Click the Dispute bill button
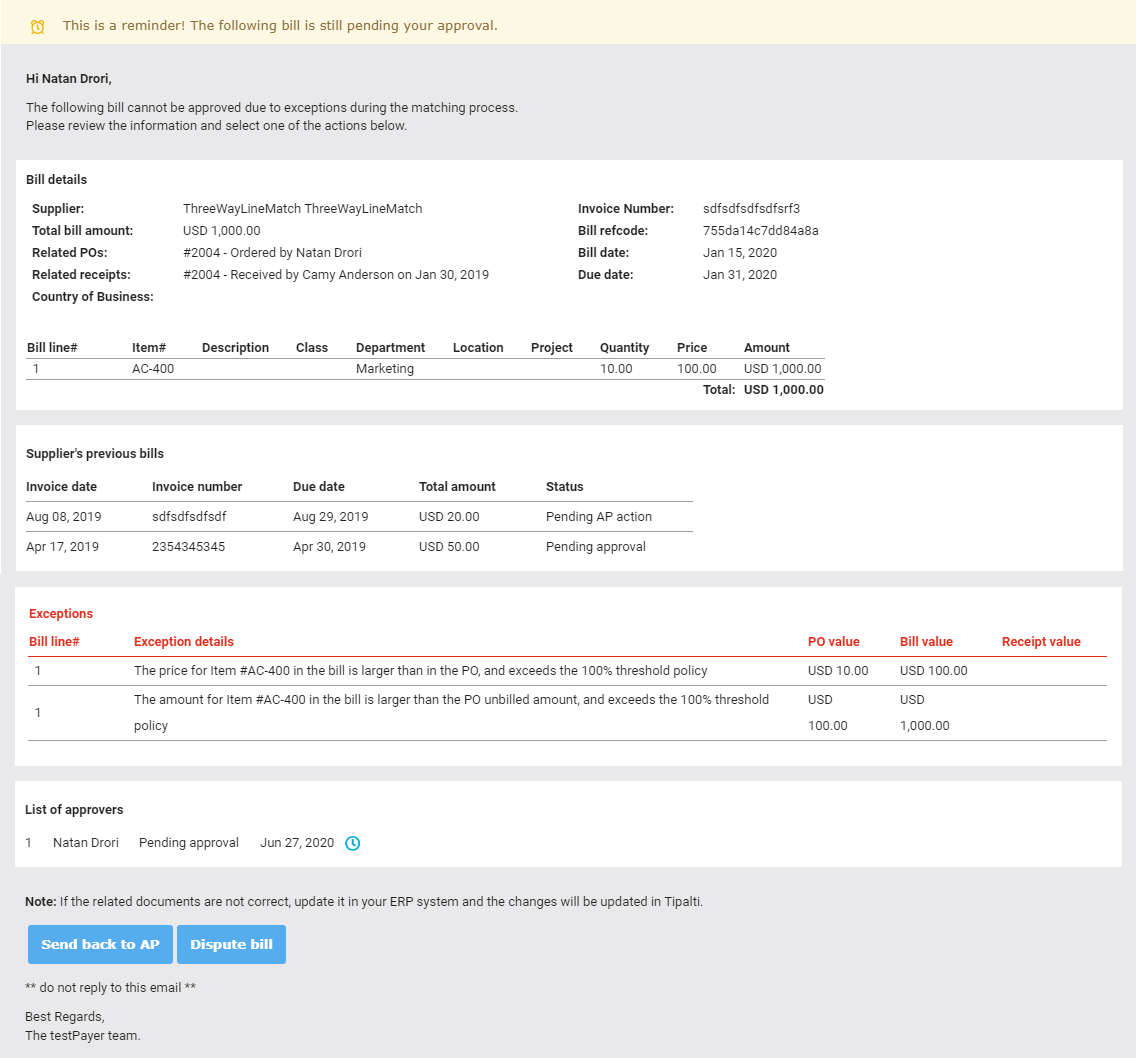 [x=231, y=944]
